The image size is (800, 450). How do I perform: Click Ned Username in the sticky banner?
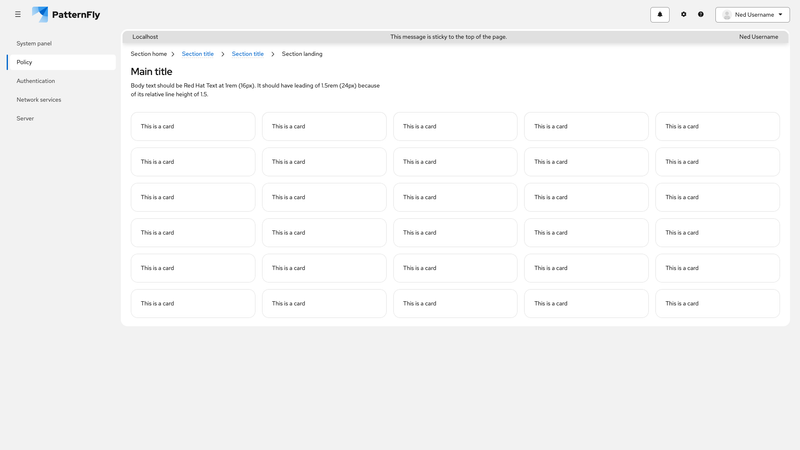click(x=758, y=37)
